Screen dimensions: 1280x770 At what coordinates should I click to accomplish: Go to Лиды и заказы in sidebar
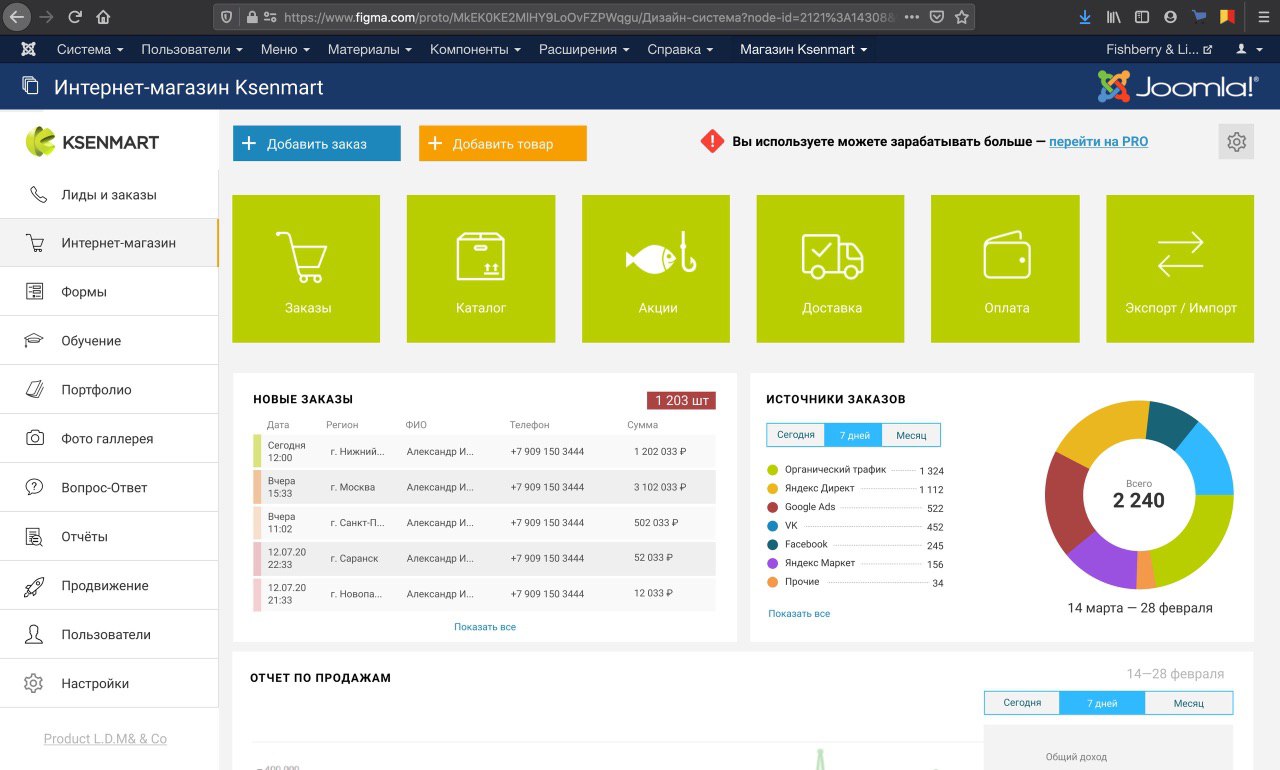coord(108,195)
